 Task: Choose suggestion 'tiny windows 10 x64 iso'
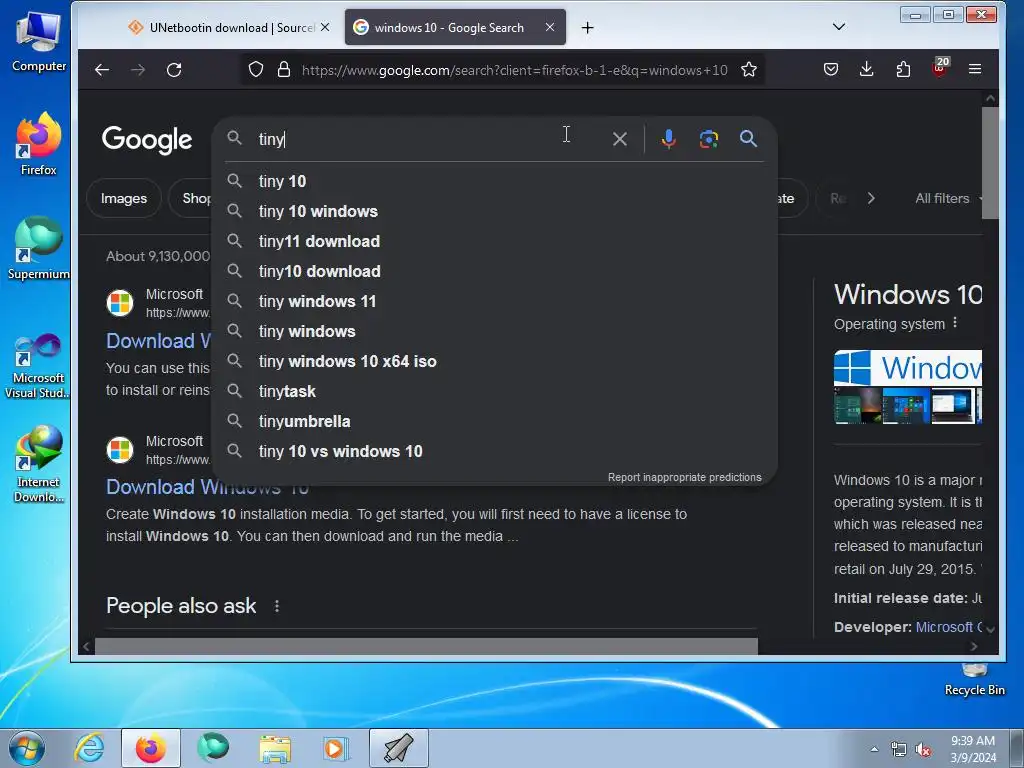click(494, 361)
